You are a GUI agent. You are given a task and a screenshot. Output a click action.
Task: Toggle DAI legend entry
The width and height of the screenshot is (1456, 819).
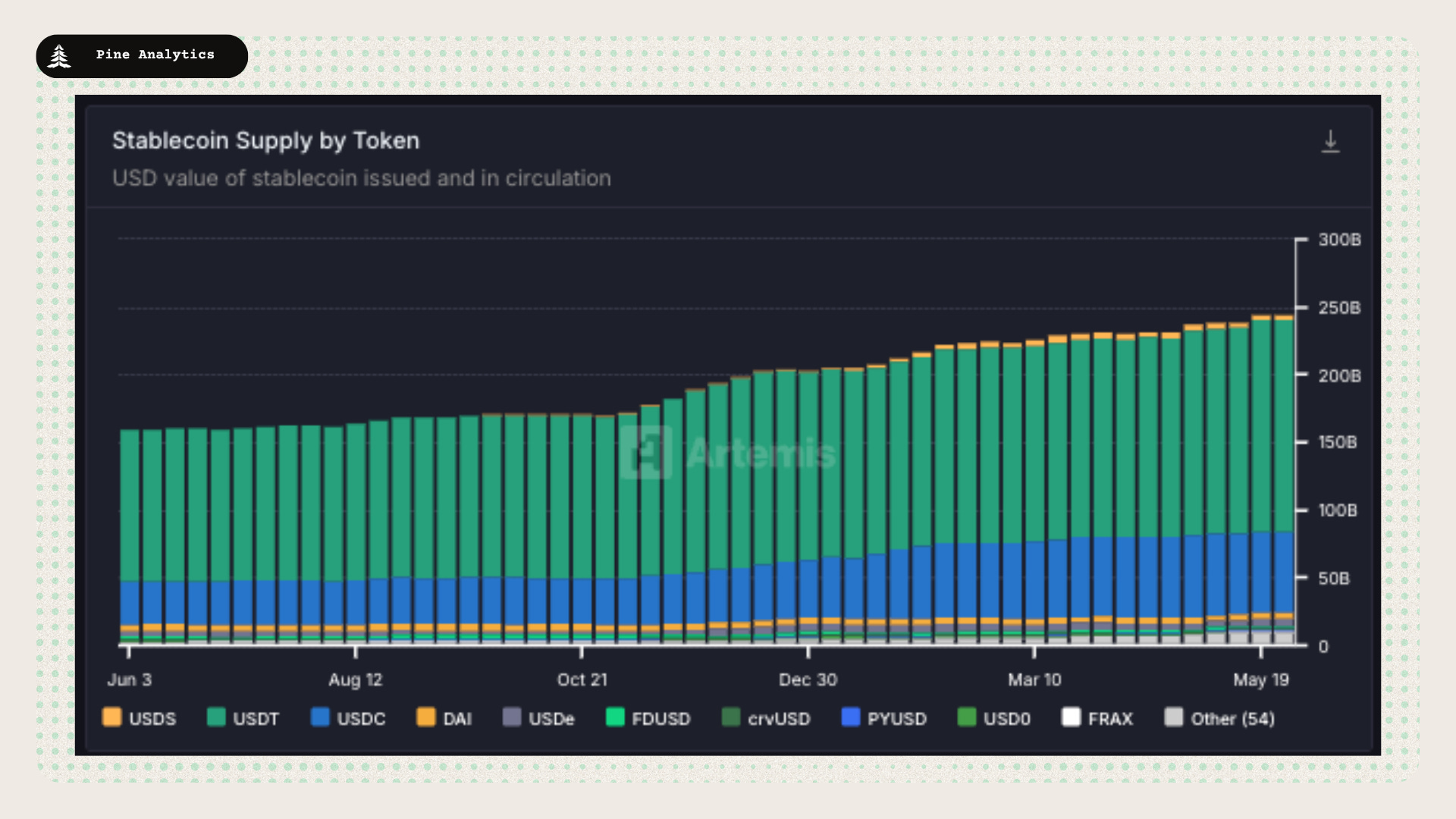(444, 717)
